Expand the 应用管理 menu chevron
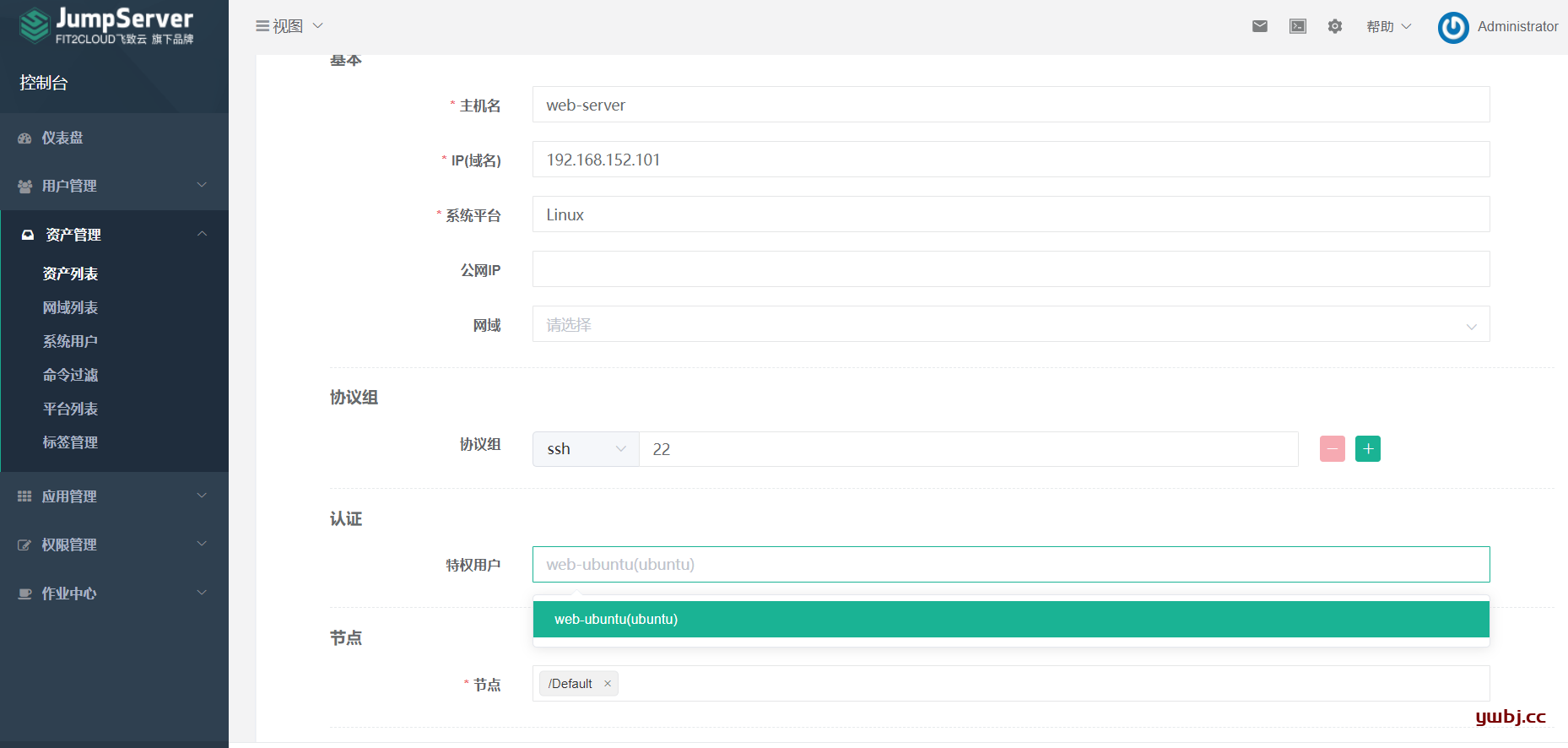The height and width of the screenshot is (748, 1568). click(202, 496)
